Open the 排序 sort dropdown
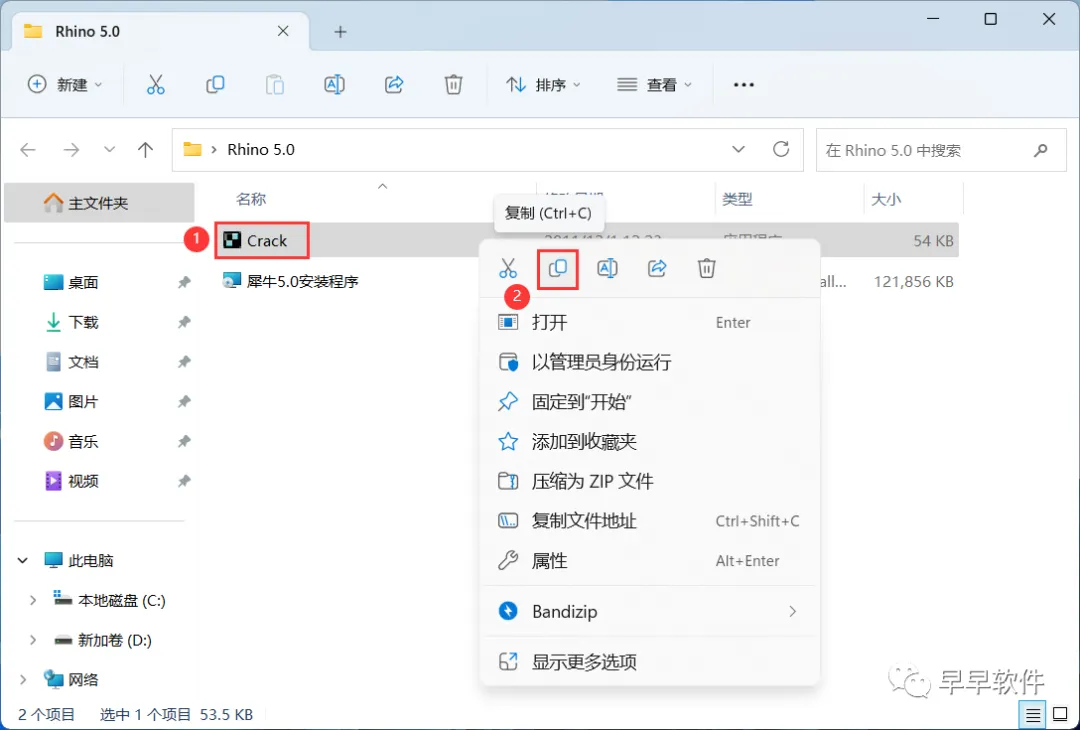This screenshot has height=730, width=1080. point(543,85)
